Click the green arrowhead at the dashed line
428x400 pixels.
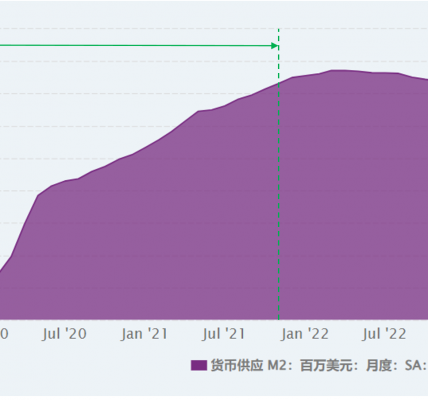[x=275, y=46]
